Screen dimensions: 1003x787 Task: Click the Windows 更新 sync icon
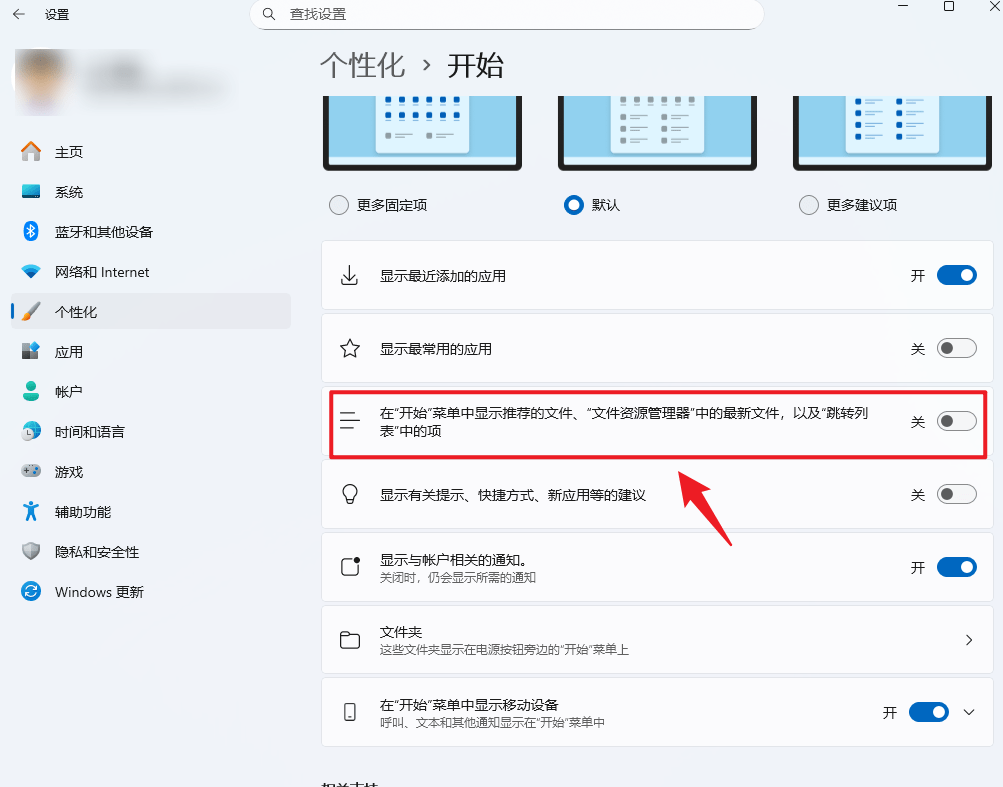click(31, 592)
